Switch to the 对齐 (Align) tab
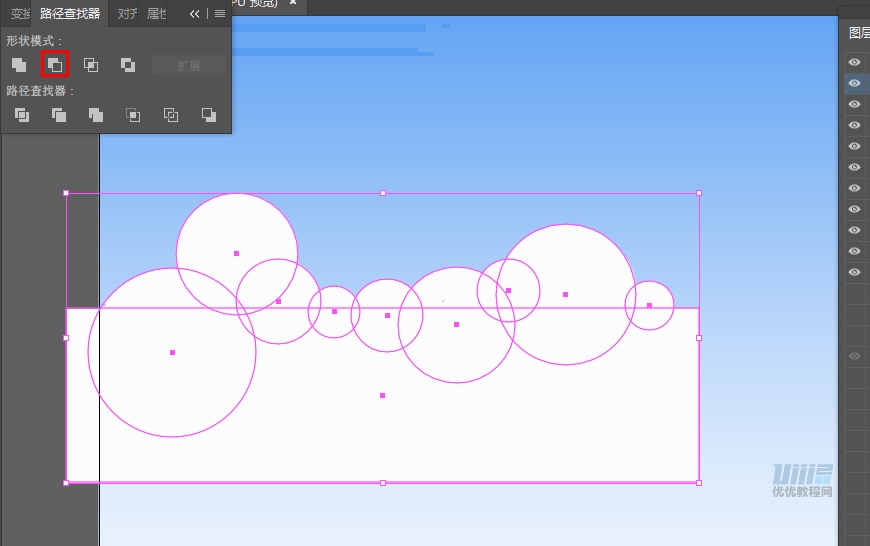Viewport: 870px width, 546px height. 126,14
